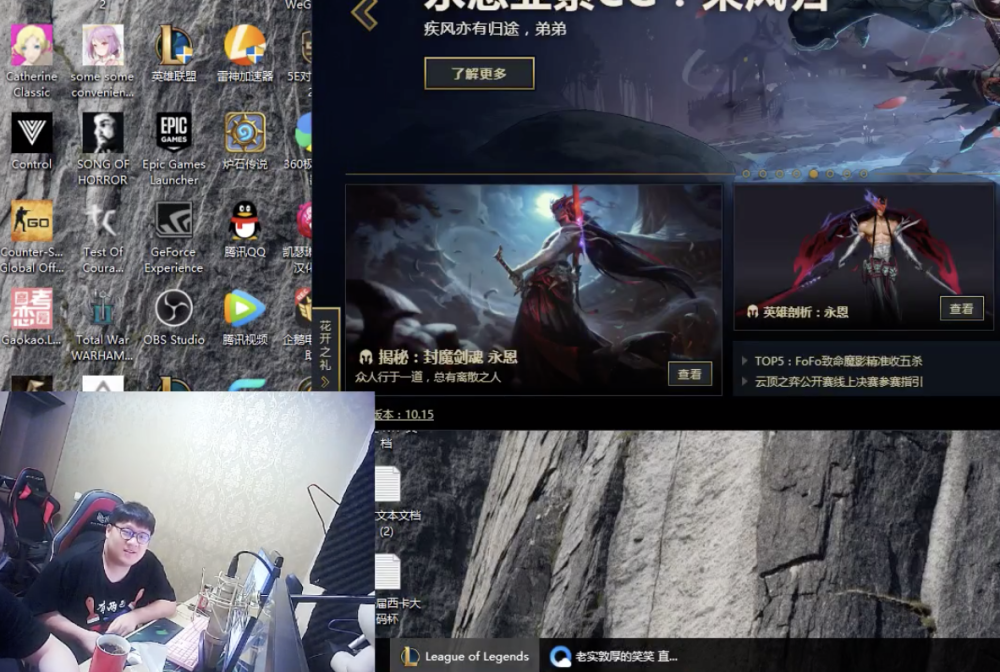
Task: Select the second banner carousel dot
Action: 763,173
